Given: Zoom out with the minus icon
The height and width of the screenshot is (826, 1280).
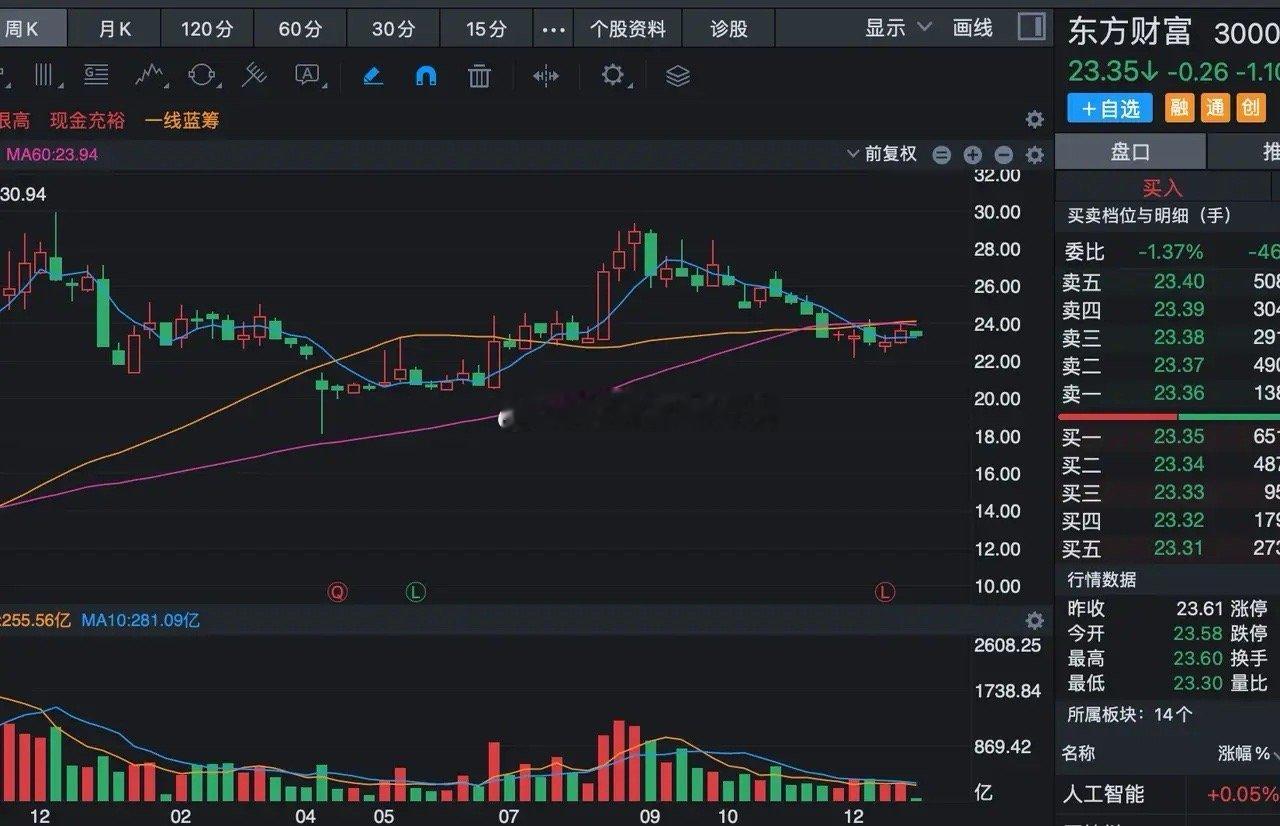Looking at the screenshot, I should [x=1003, y=155].
